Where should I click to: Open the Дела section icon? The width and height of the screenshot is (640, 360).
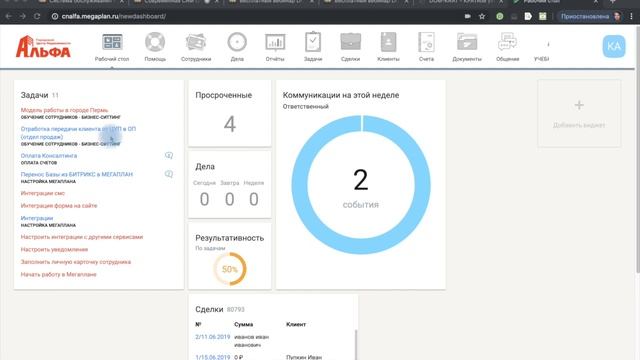click(x=237, y=42)
